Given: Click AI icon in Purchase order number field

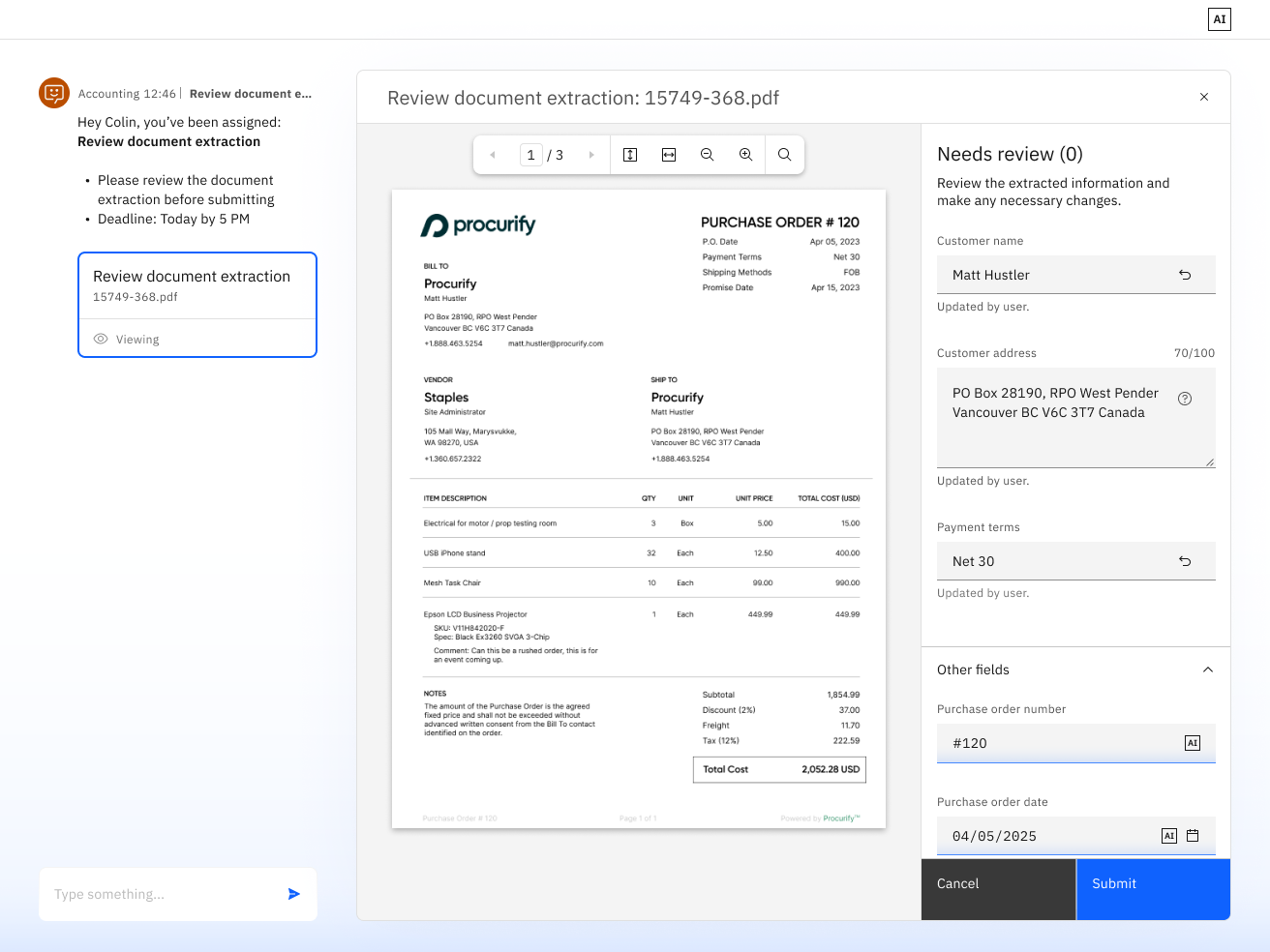Looking at the screenshot, I should point(1193,743).
